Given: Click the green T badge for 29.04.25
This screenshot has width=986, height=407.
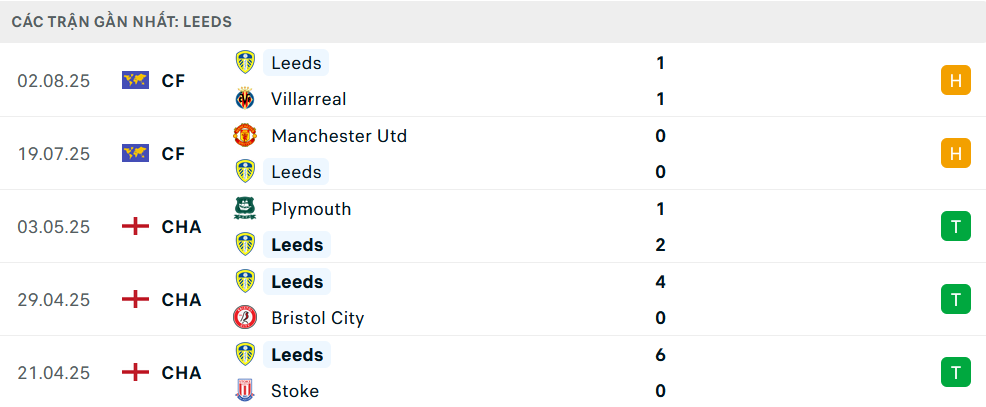Looking at the screenshot, I should (956, 299).
